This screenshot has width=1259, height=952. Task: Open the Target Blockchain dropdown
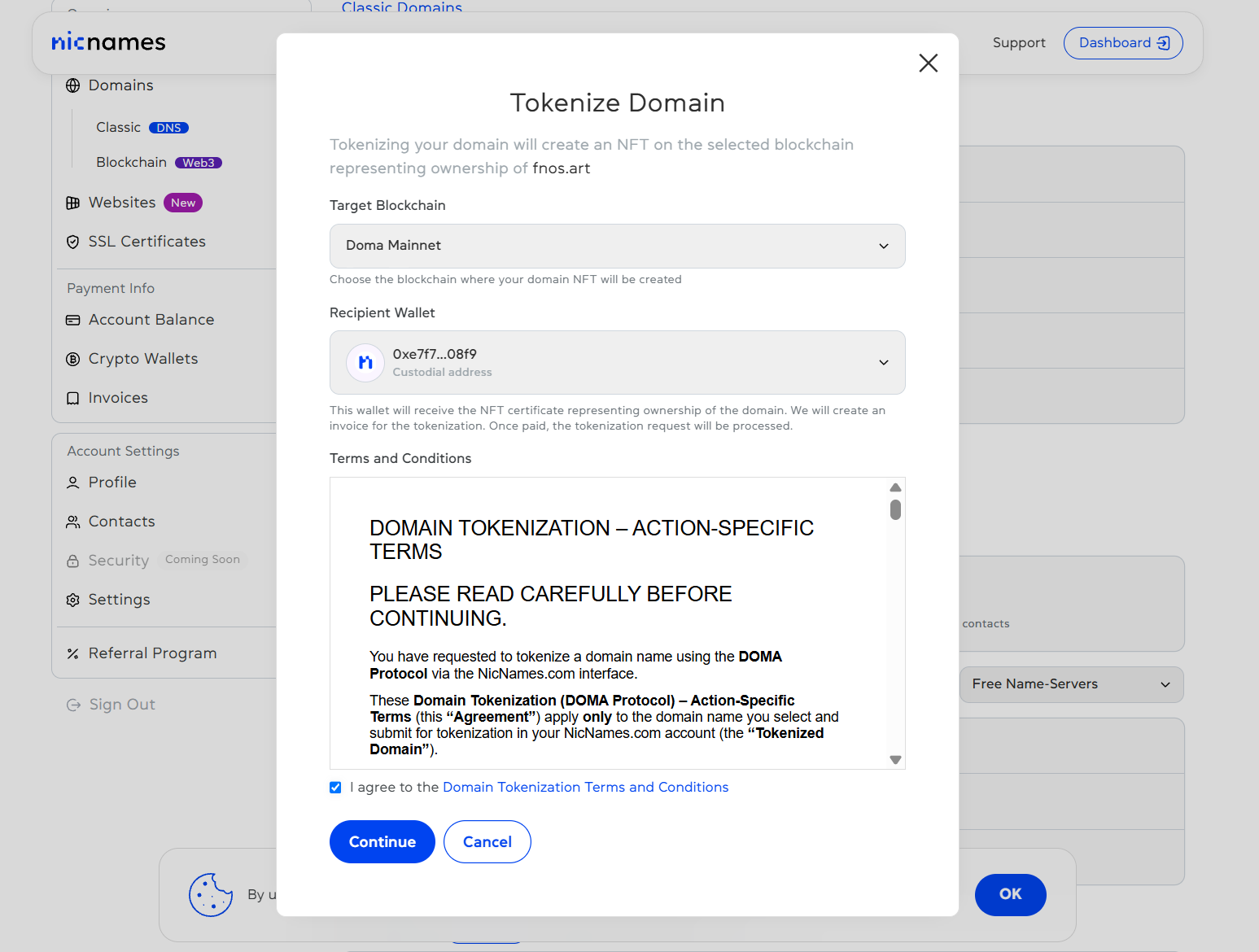618,246
